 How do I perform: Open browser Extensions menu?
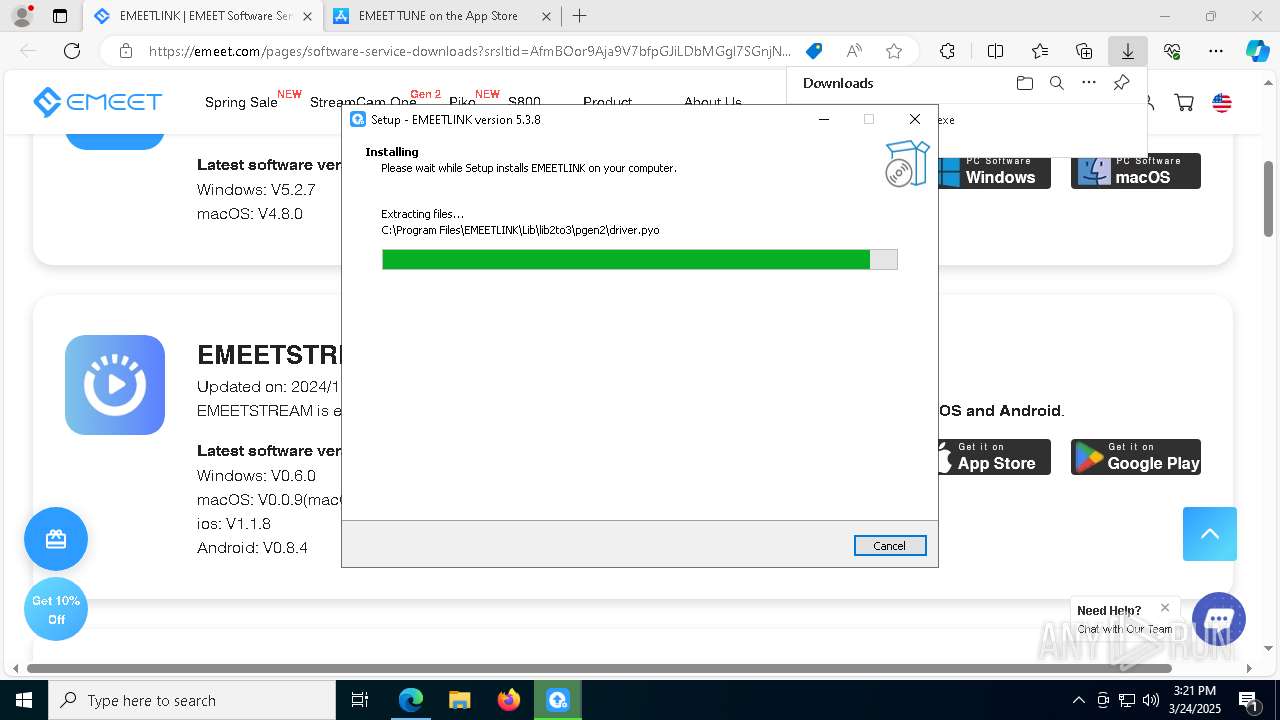947,51
